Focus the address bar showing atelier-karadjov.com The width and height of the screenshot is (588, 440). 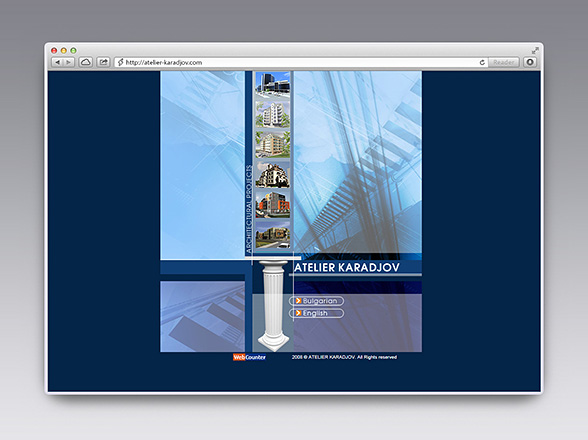[301, 62]
